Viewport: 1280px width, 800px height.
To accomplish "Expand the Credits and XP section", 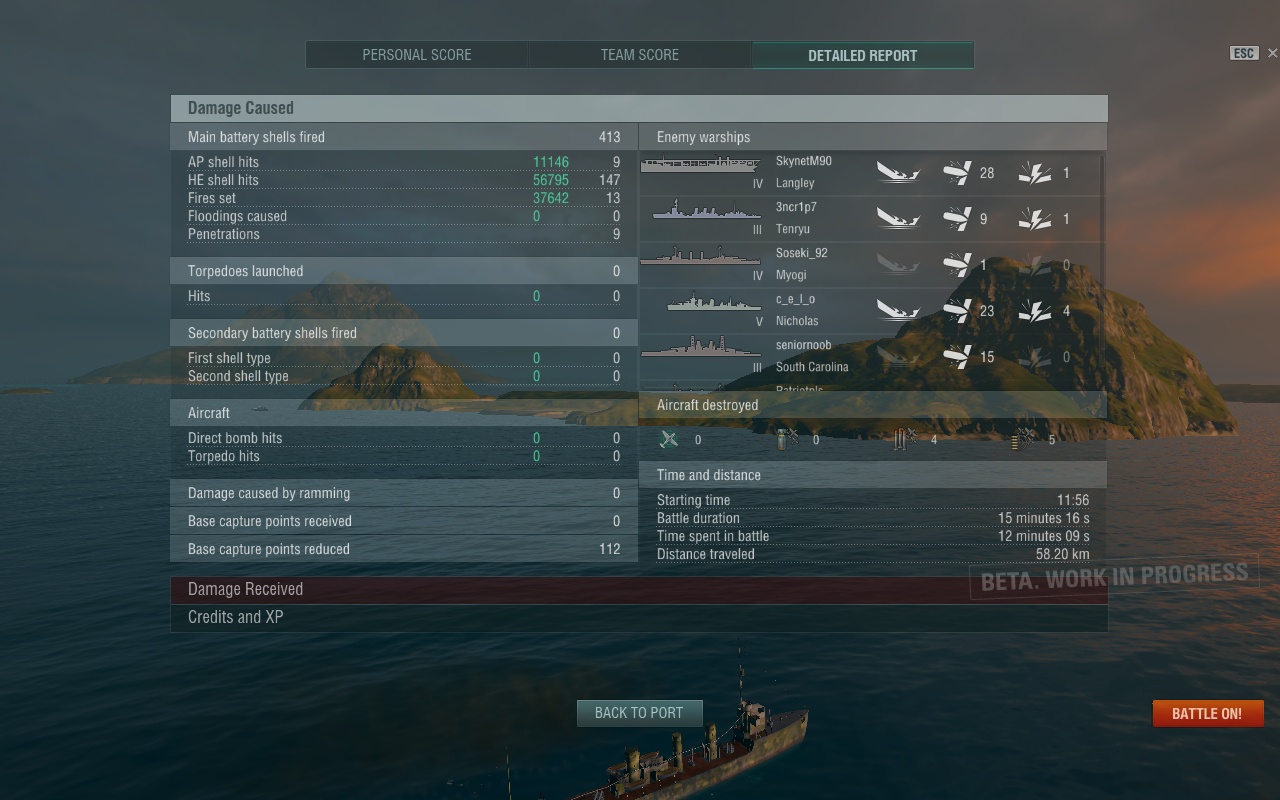I will click(639, 618).
